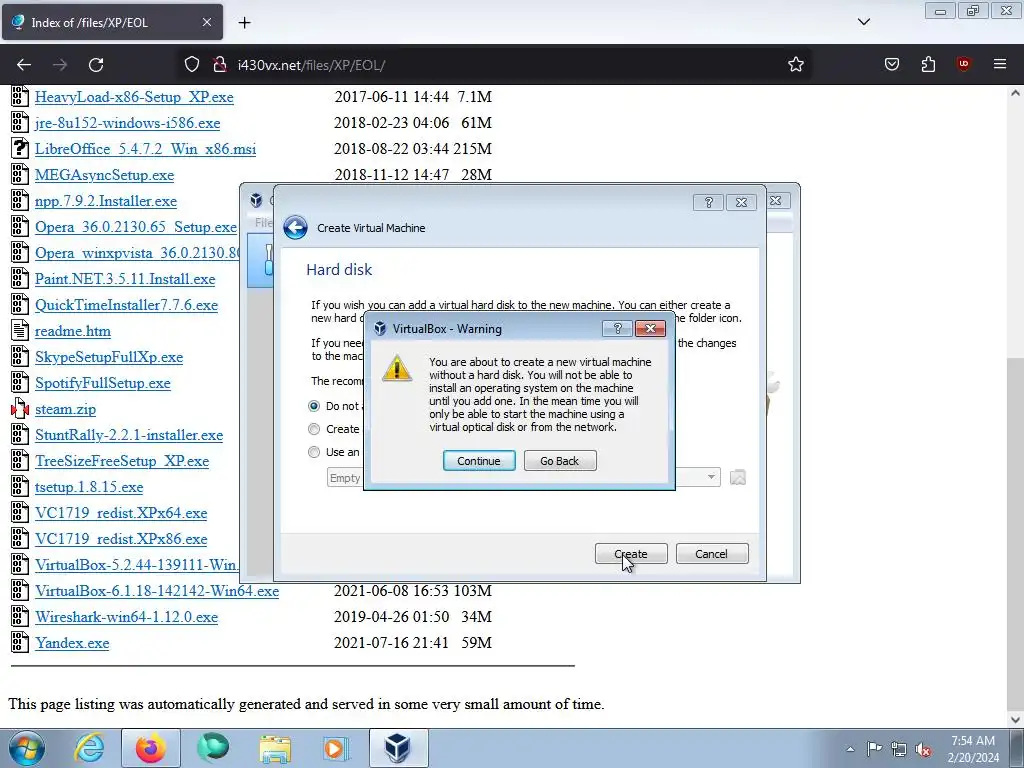Select the 'Create a virtual hard disk' radio

tap(314, 429)
